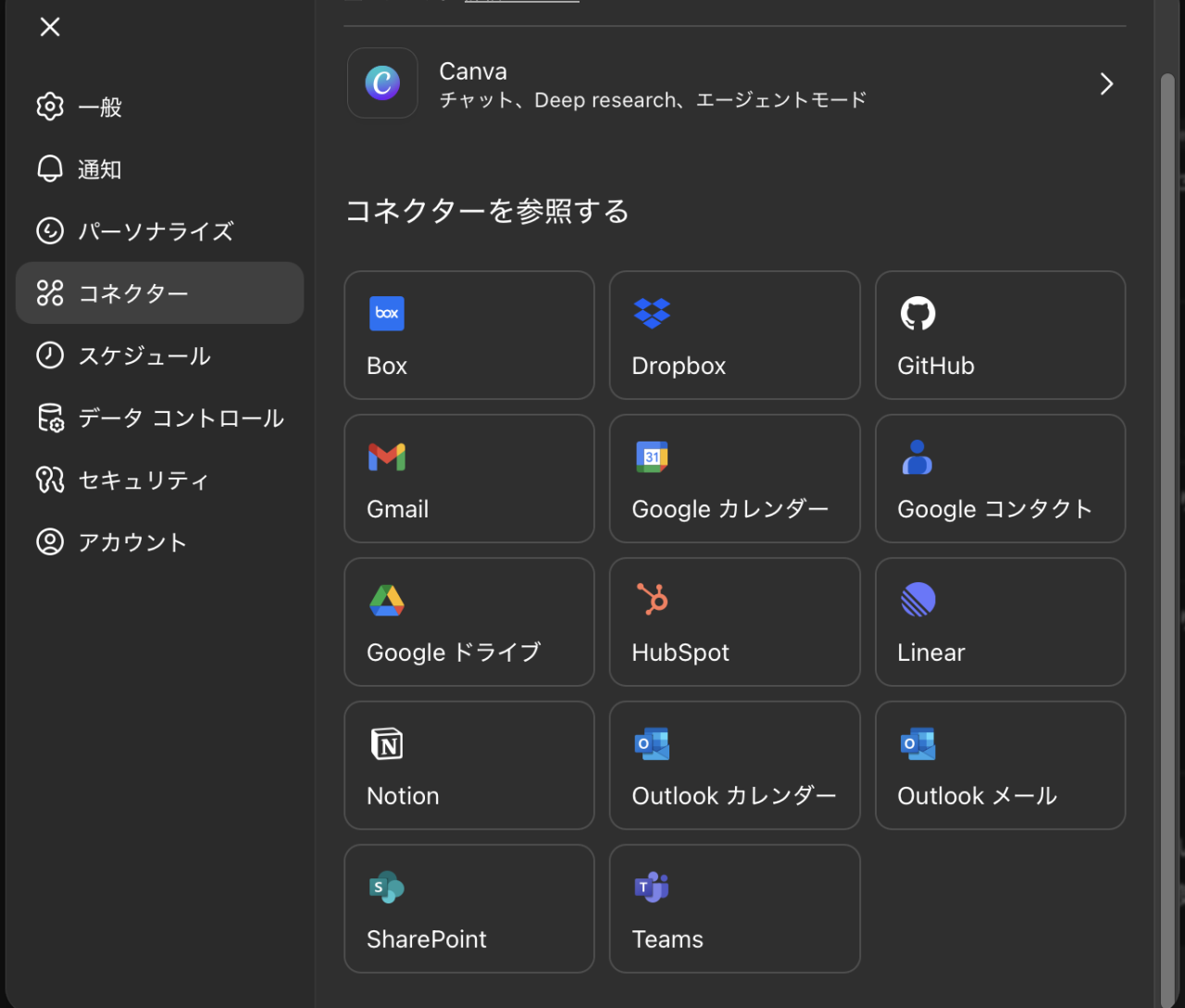The height and width of the screenshot is (1008, 1185).
Task: Go to the パーソナライズ settings
Action: pos(160,230)
